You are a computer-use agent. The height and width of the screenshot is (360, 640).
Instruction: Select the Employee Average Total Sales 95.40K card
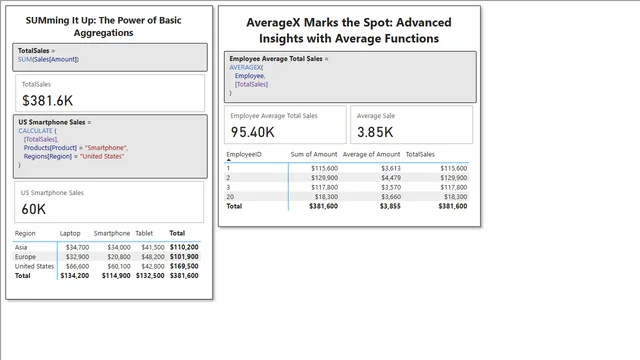point(285,124)
